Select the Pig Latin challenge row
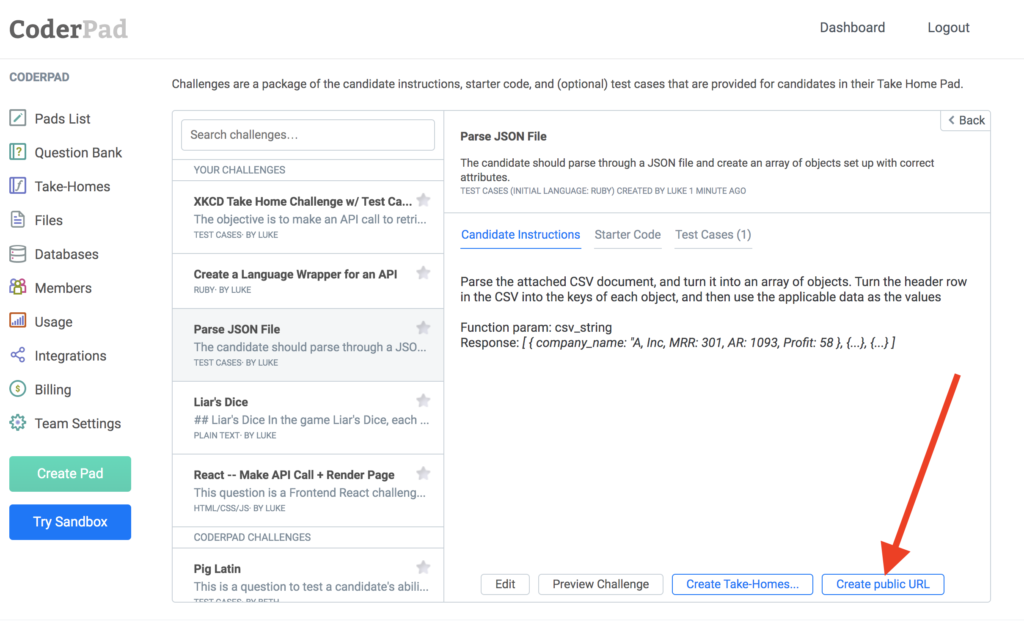The width and height of the screenshot is (1024, 628). [308, 575]
